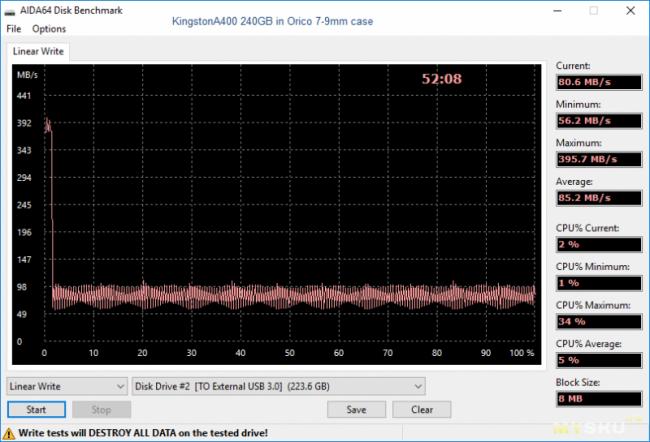This screenshot has width=650, height=442.
Task: Click the Average speed value 85.2 MB/s
Action: [599, 198]
